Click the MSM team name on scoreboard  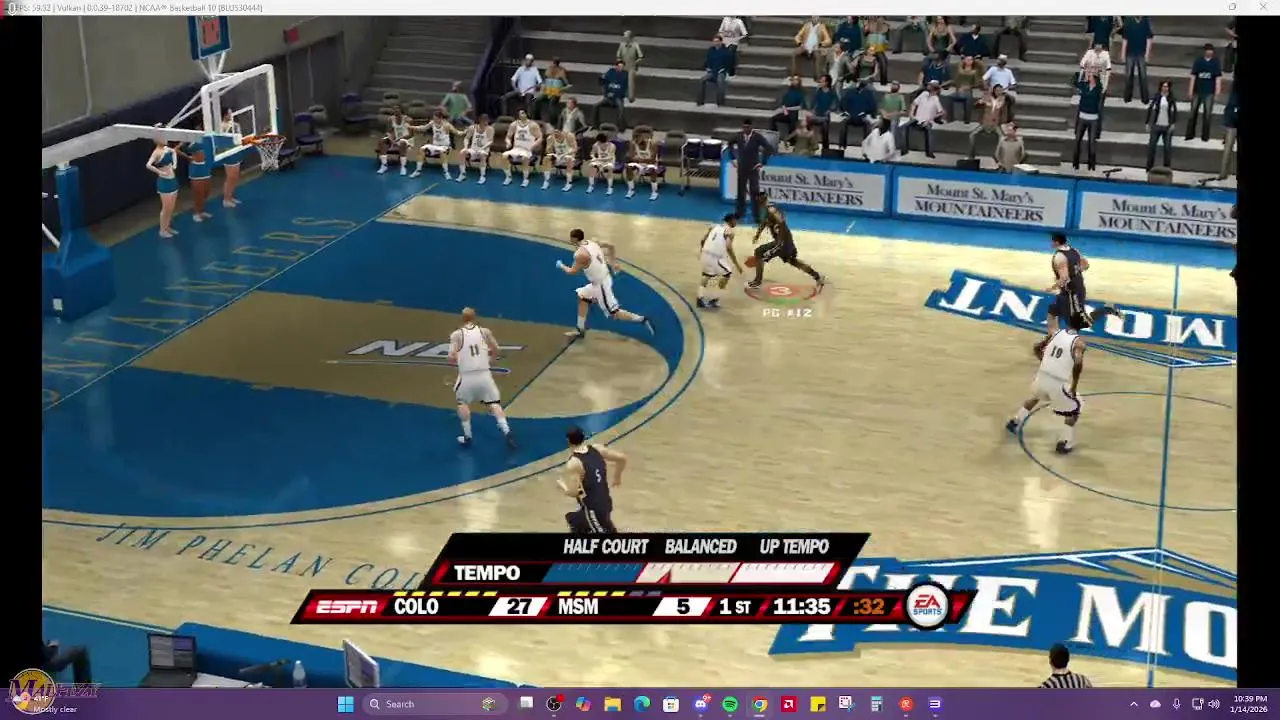578,607
